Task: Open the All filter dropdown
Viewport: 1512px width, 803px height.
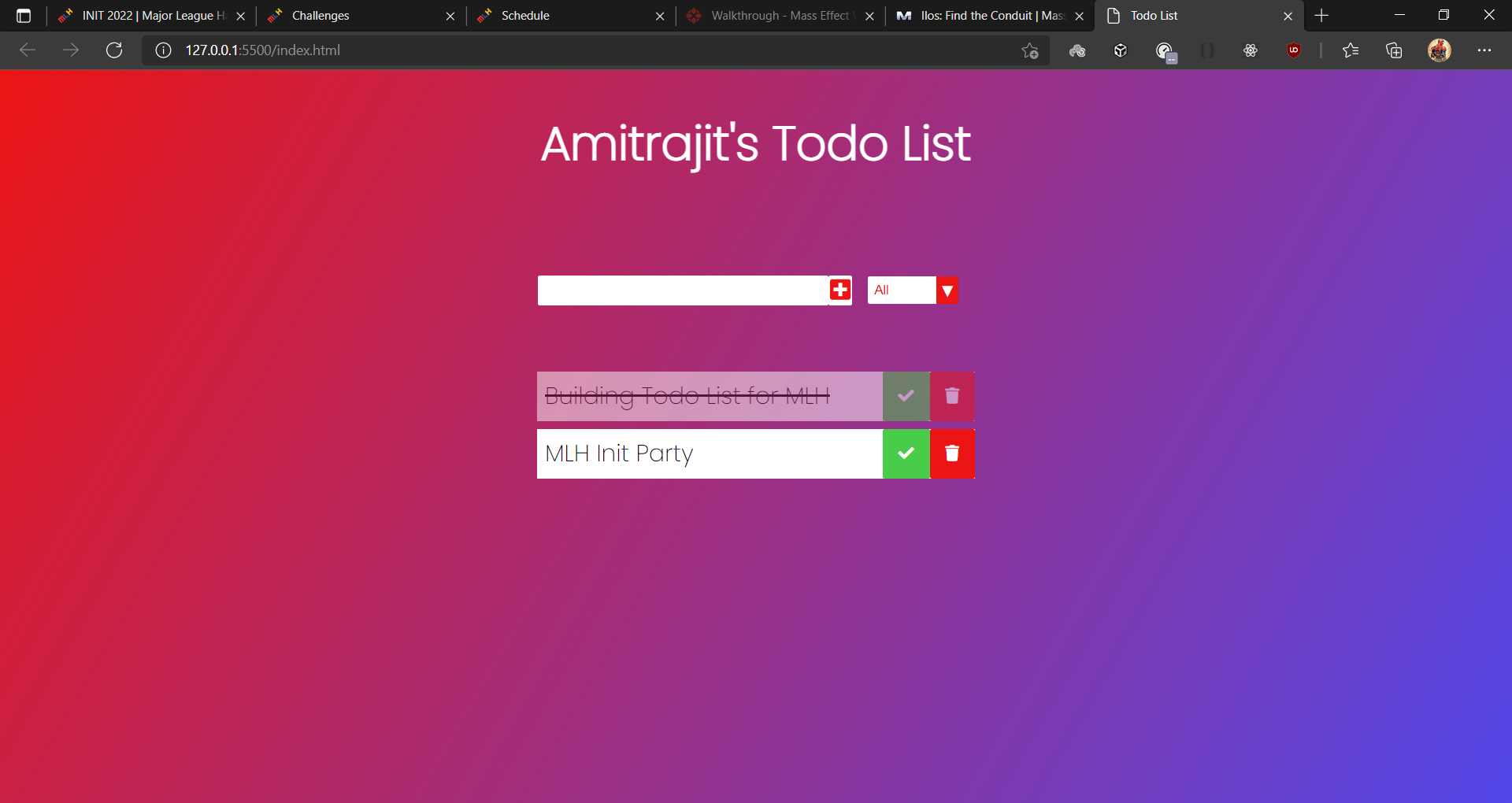Action: click(913, 290)
